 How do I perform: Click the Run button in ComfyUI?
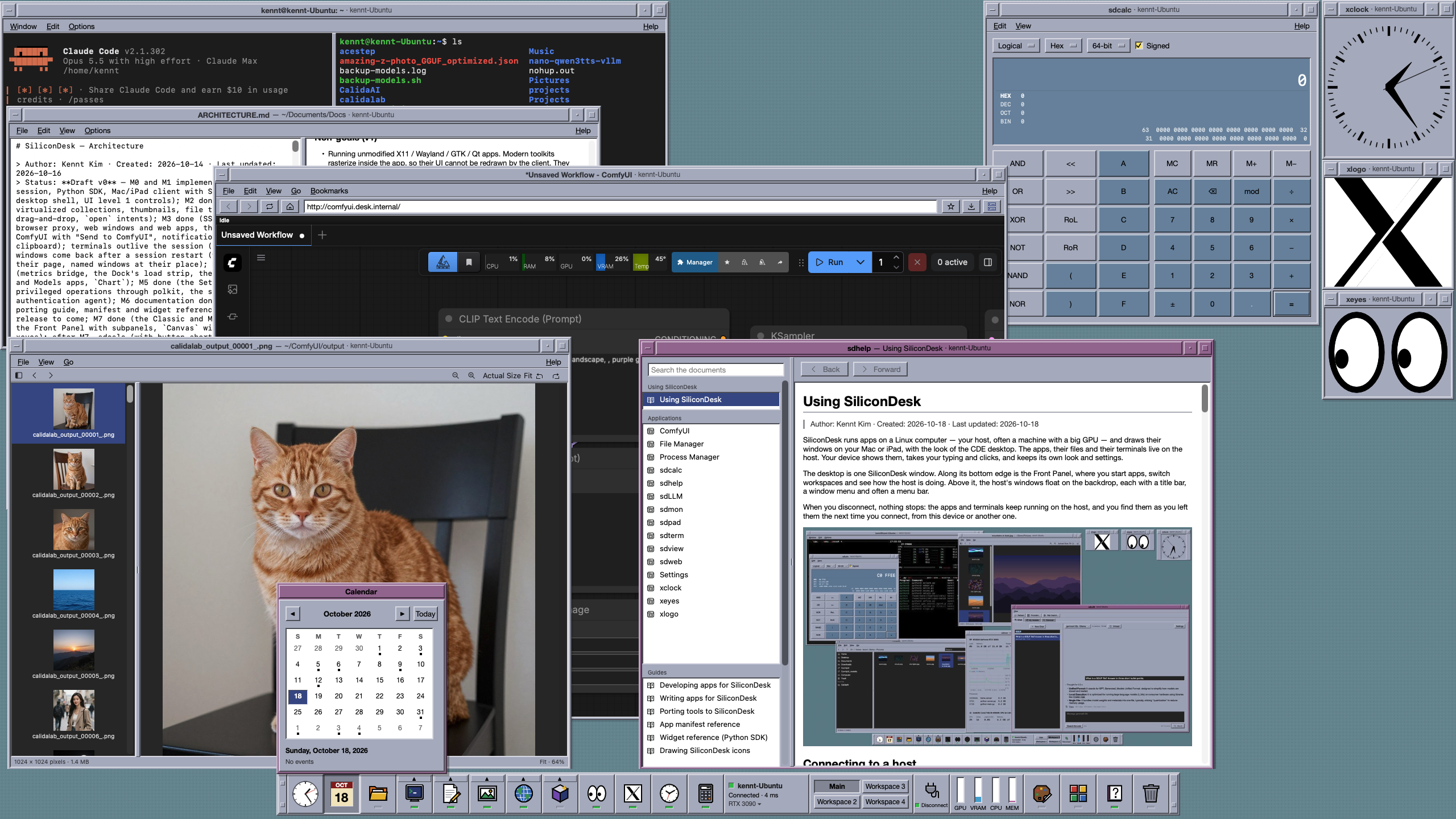pyautogui.click(x=830, y=262)
